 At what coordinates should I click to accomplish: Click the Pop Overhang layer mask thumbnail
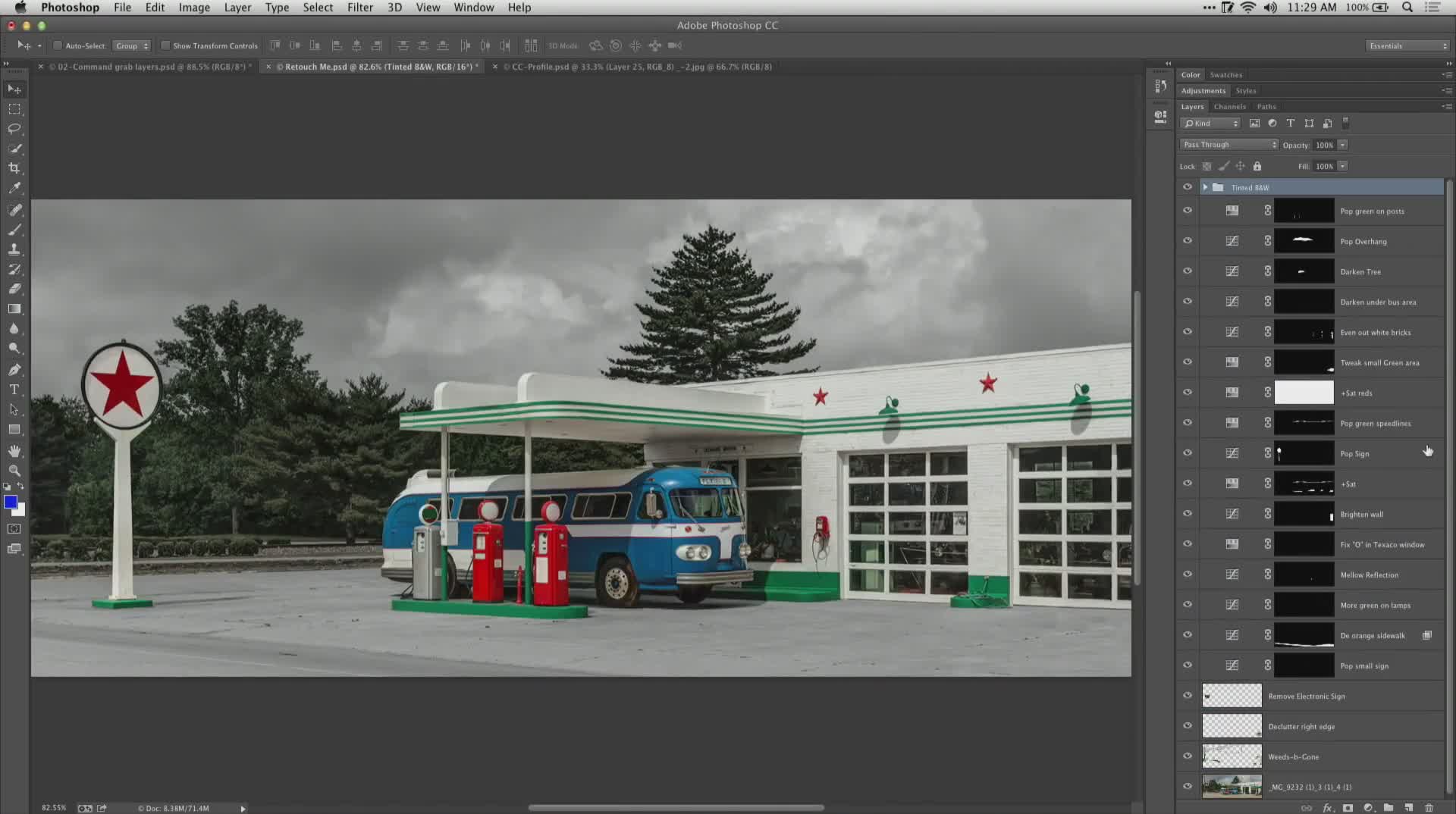pos(1304,241)
